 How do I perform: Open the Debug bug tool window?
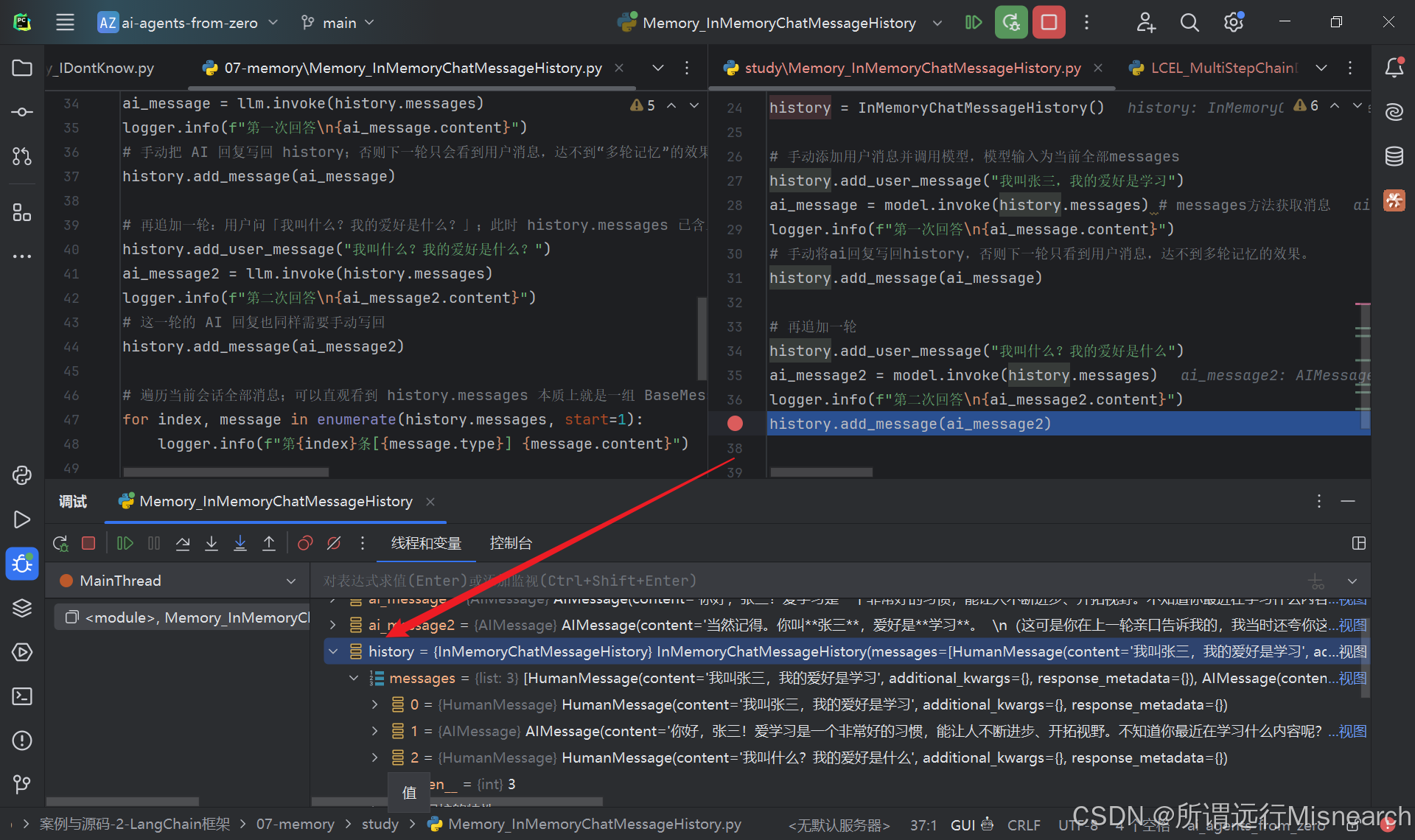[x=22, y=564]
